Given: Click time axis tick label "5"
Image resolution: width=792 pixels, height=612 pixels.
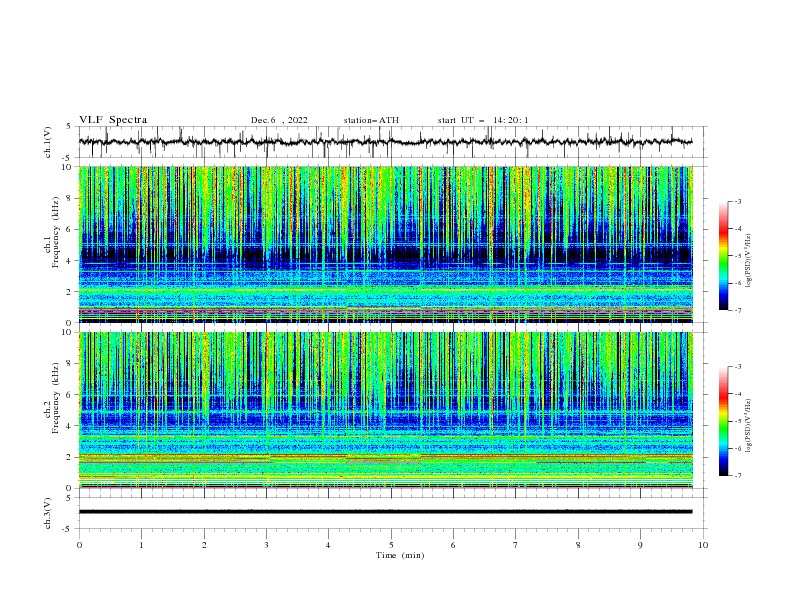Looking at the screenshot, I should click(391, 545).
